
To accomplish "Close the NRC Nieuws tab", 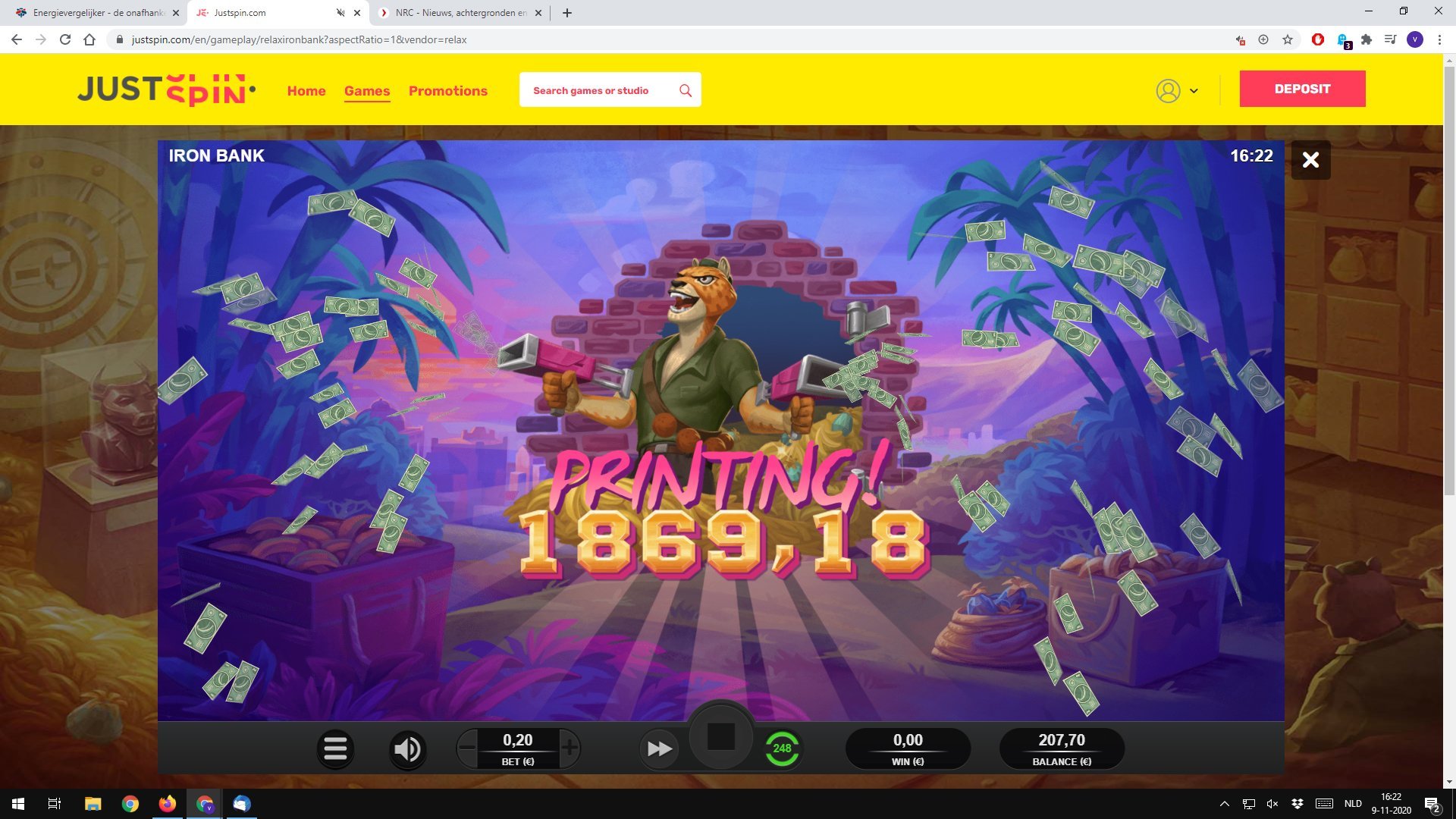I will click(x=538, y=13).
